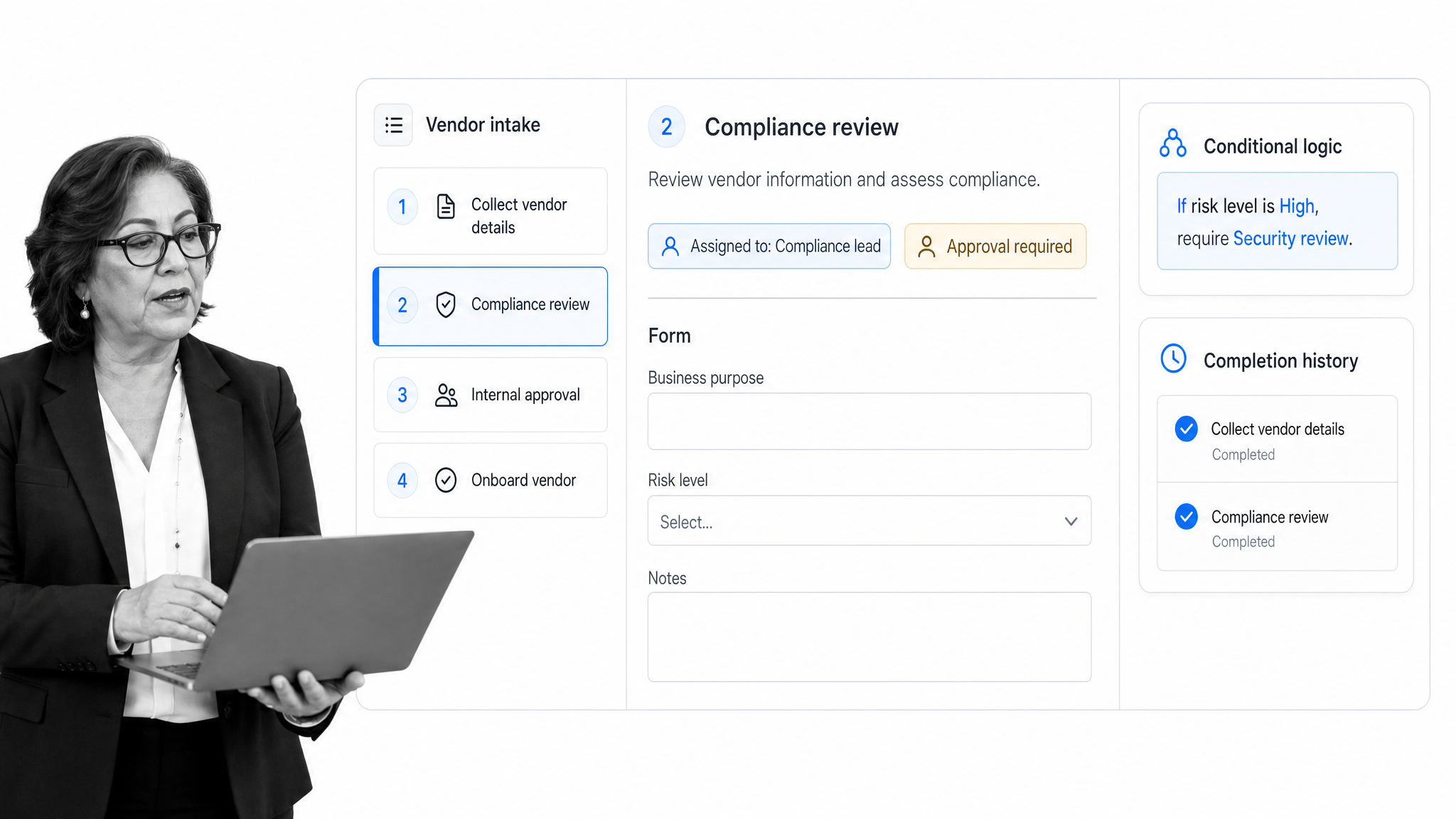Open the Onboard vendor step

coord(491,480)
